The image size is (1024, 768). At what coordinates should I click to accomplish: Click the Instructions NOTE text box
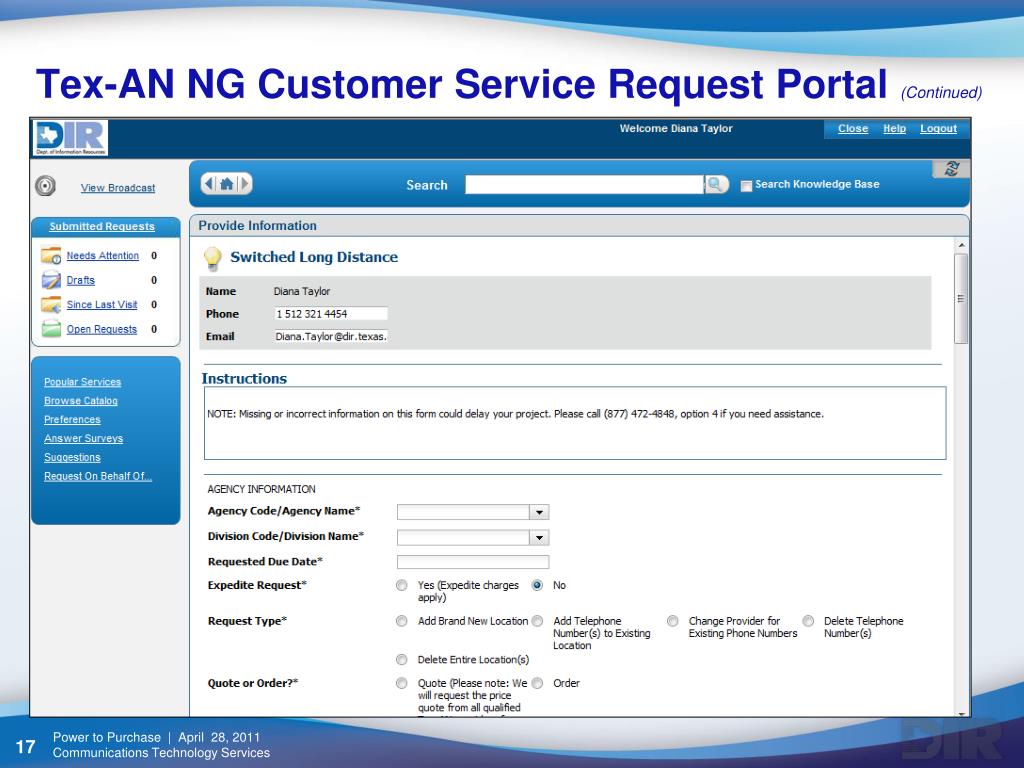point(575,423)
